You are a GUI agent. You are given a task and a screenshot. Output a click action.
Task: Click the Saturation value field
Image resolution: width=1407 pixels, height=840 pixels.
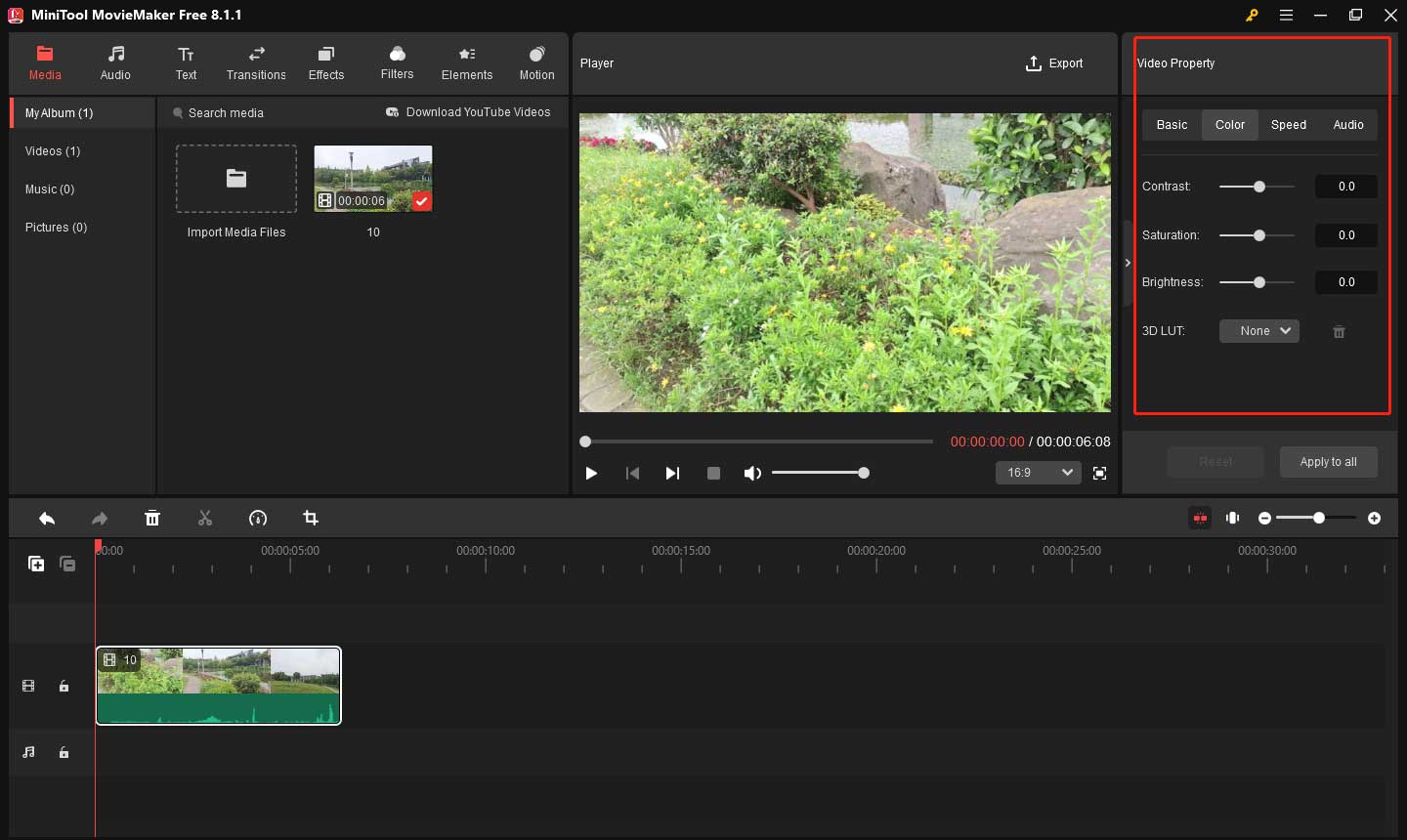click(1346, 235)
